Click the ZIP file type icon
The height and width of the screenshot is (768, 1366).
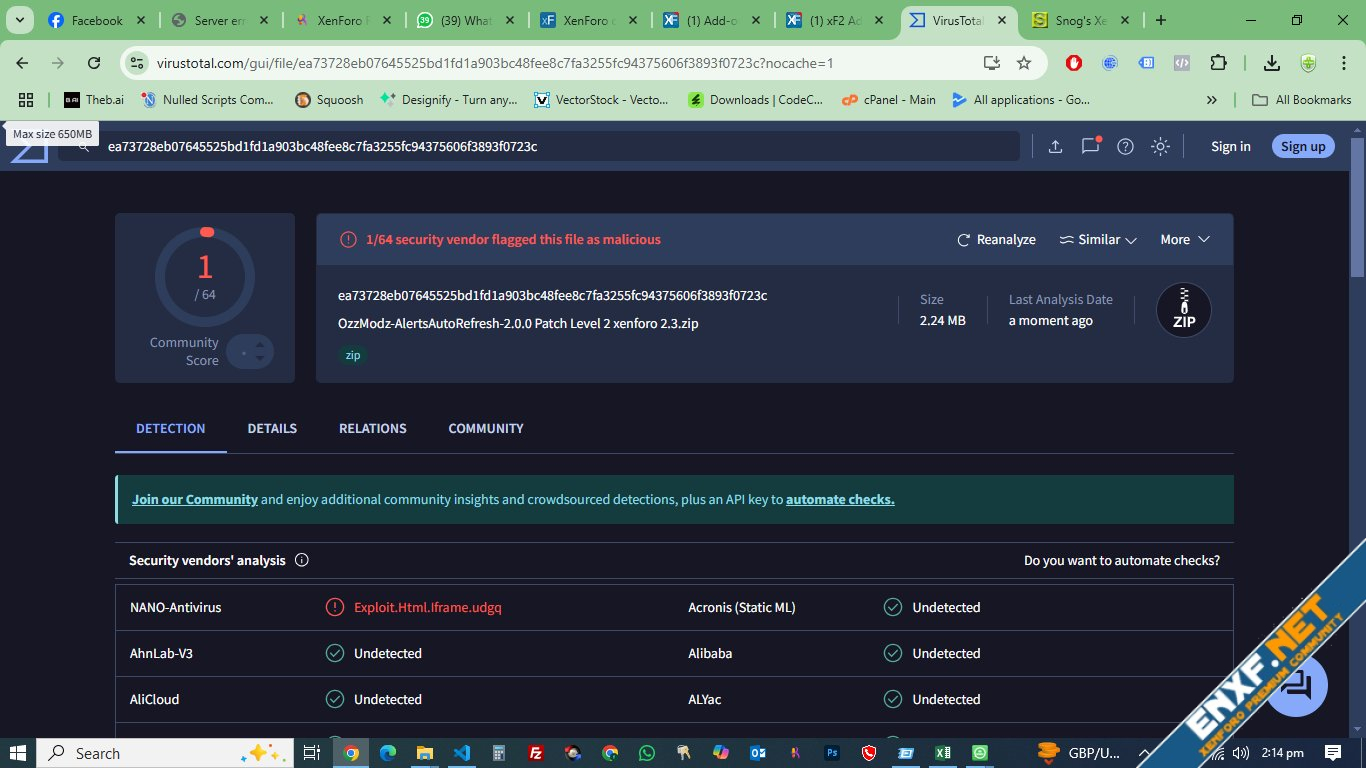pyautogui.click(x=1183, y=310)
